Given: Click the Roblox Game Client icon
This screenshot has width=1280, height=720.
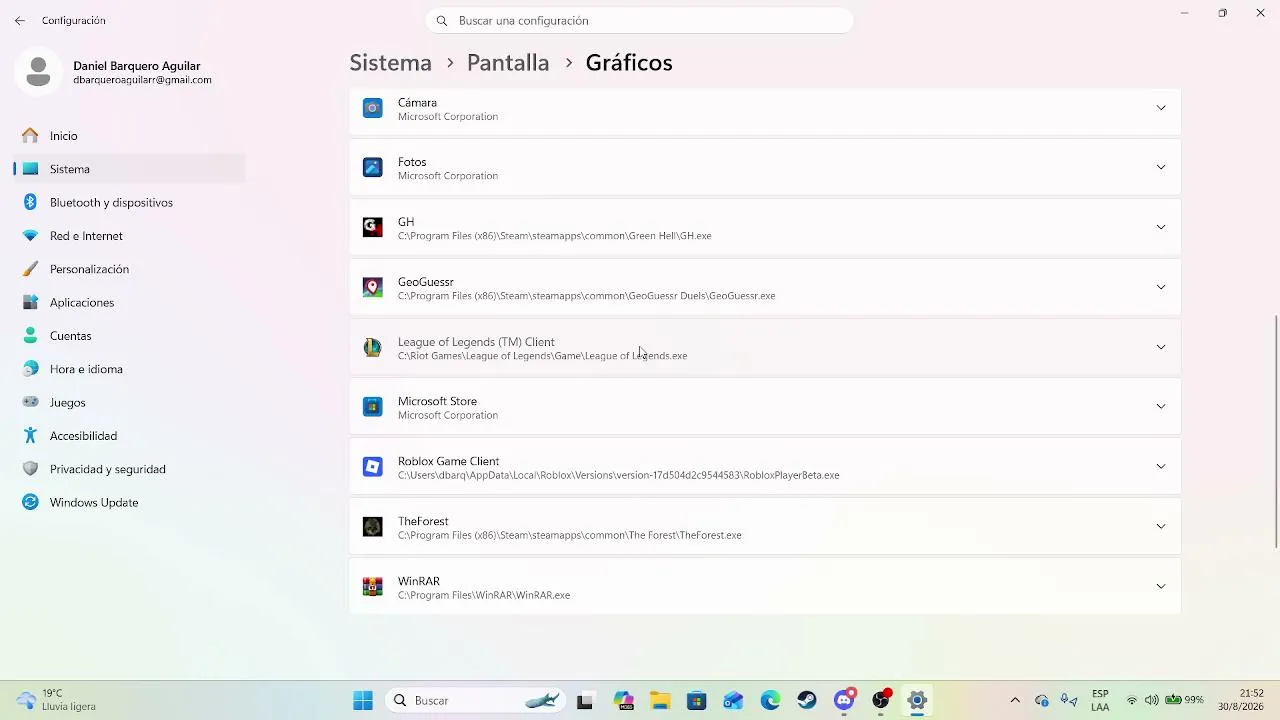Looking at the screenshot, I should tap(372, 467).
